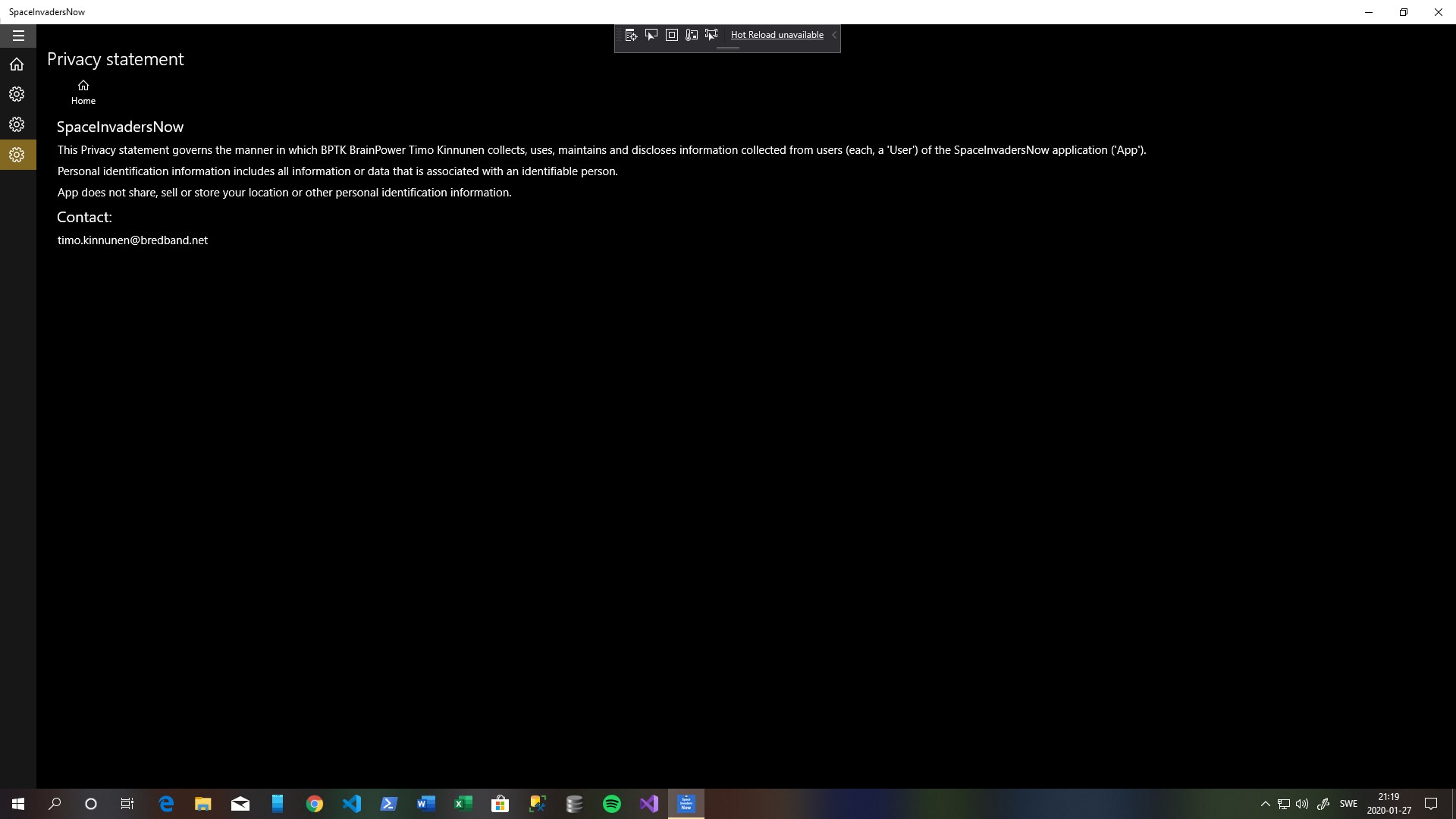1456x819 pixels.
Task: Open the volume control in the tray
Action: tap(1302, 804)
